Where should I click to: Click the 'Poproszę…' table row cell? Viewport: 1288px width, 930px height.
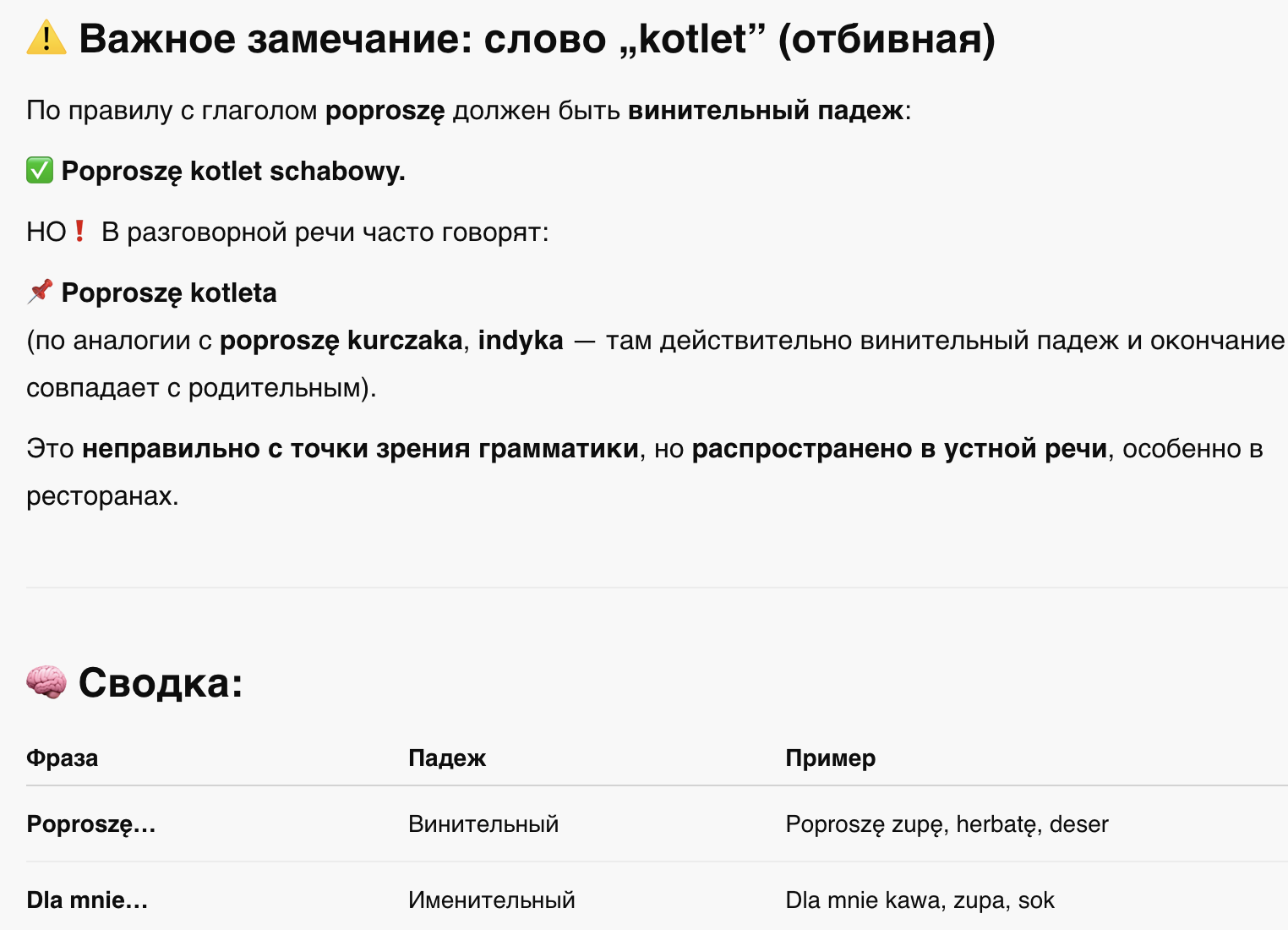(91, 824)
